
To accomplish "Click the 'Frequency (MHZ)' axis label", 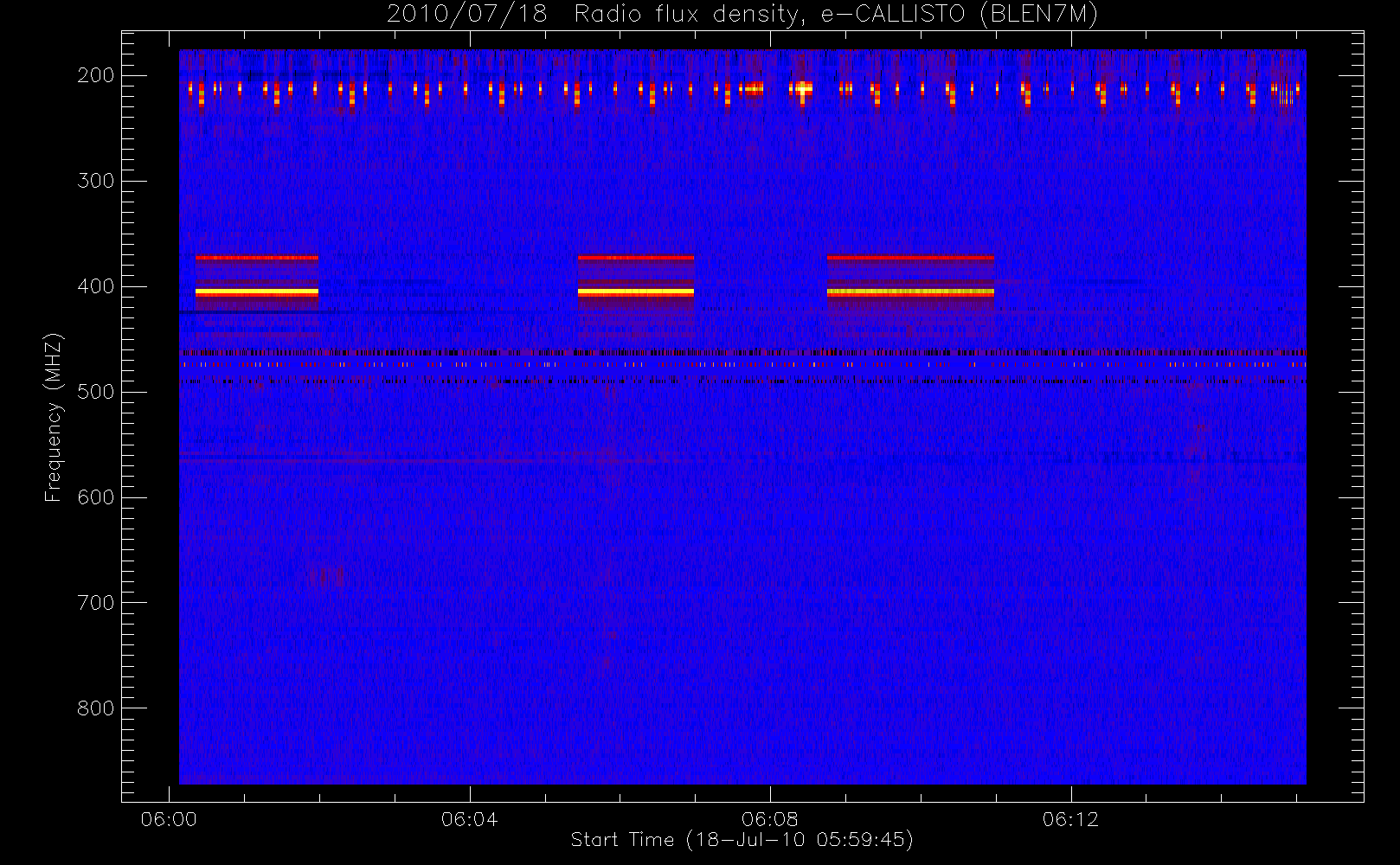I will click(54, 417).
